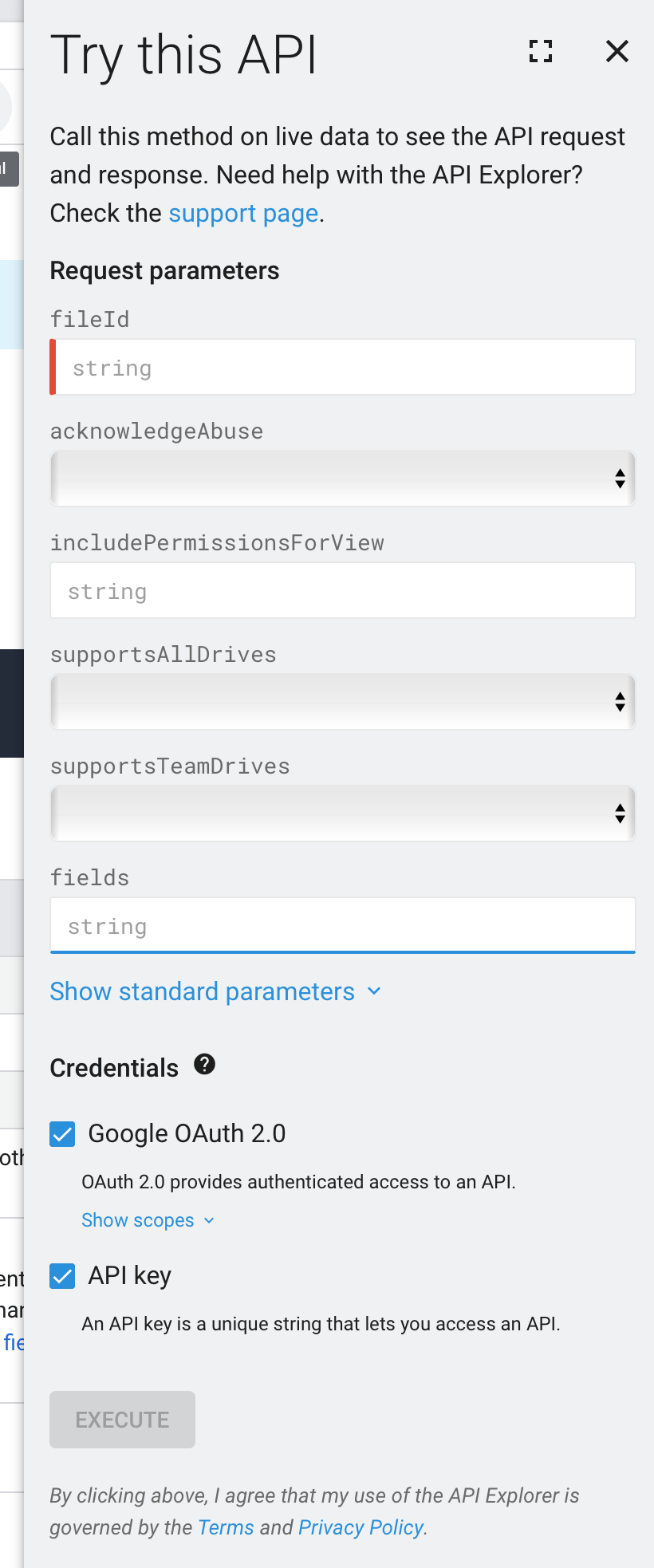654x1568 pixels.
Task: Click the fields string input
Action: pos(341,925)
